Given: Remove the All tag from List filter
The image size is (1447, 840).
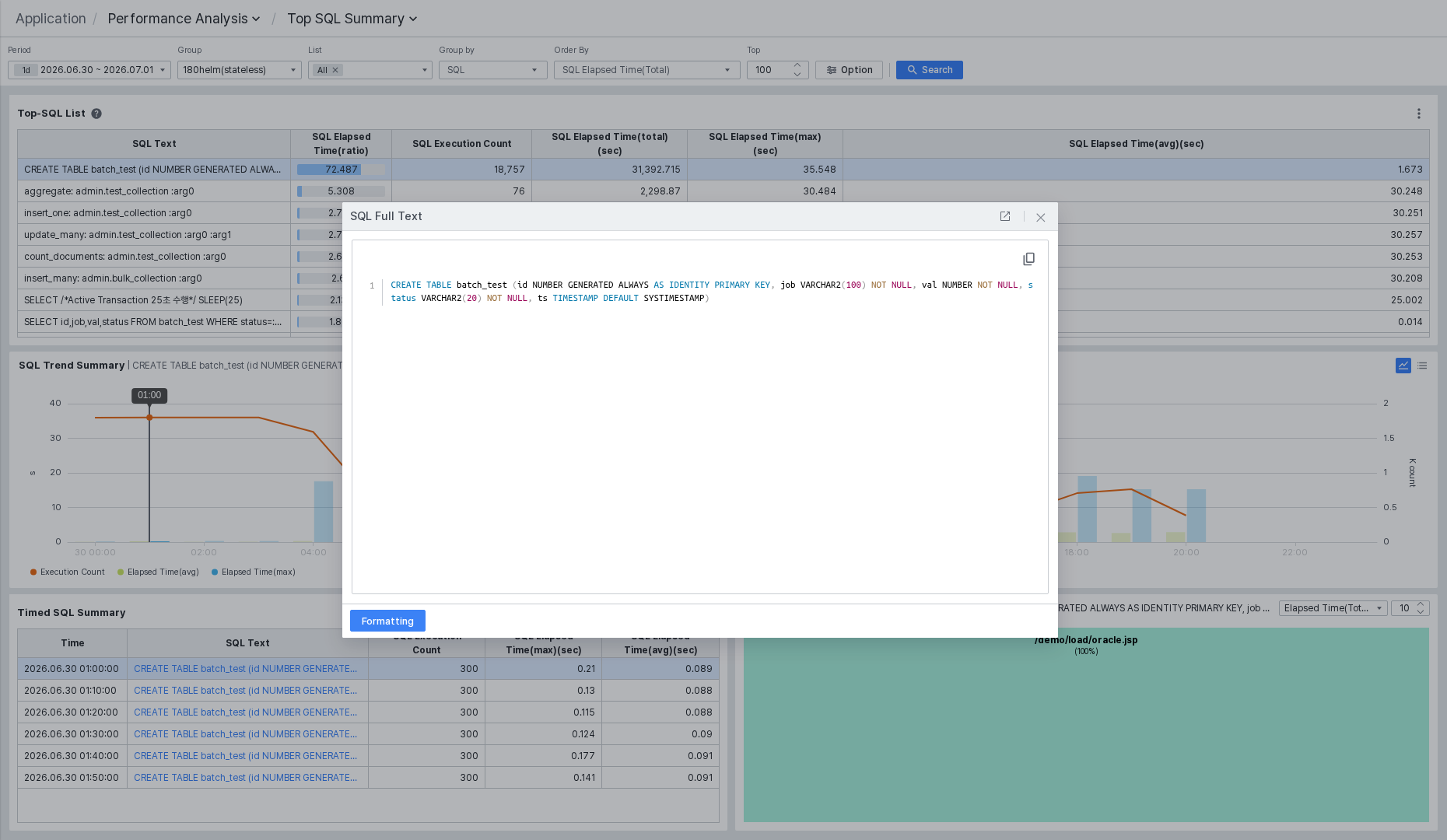Looking at the screenshot, I should tap(335, 70).
